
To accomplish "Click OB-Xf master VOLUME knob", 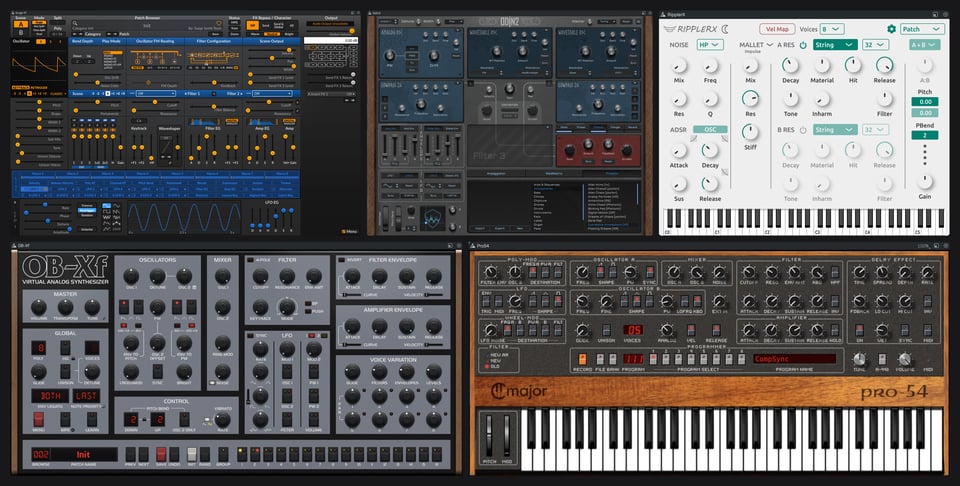I will point(38,307).
